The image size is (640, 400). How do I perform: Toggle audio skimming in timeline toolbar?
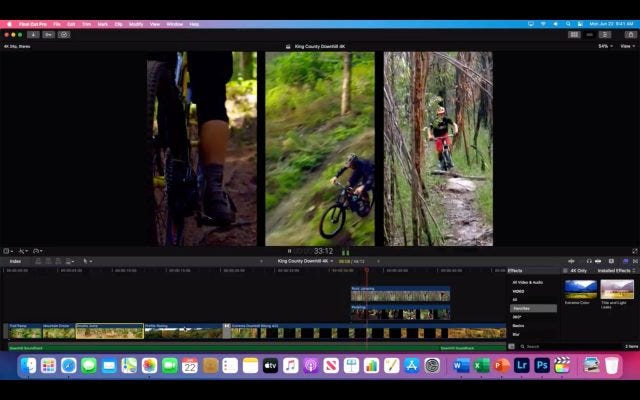pos(571,261)
